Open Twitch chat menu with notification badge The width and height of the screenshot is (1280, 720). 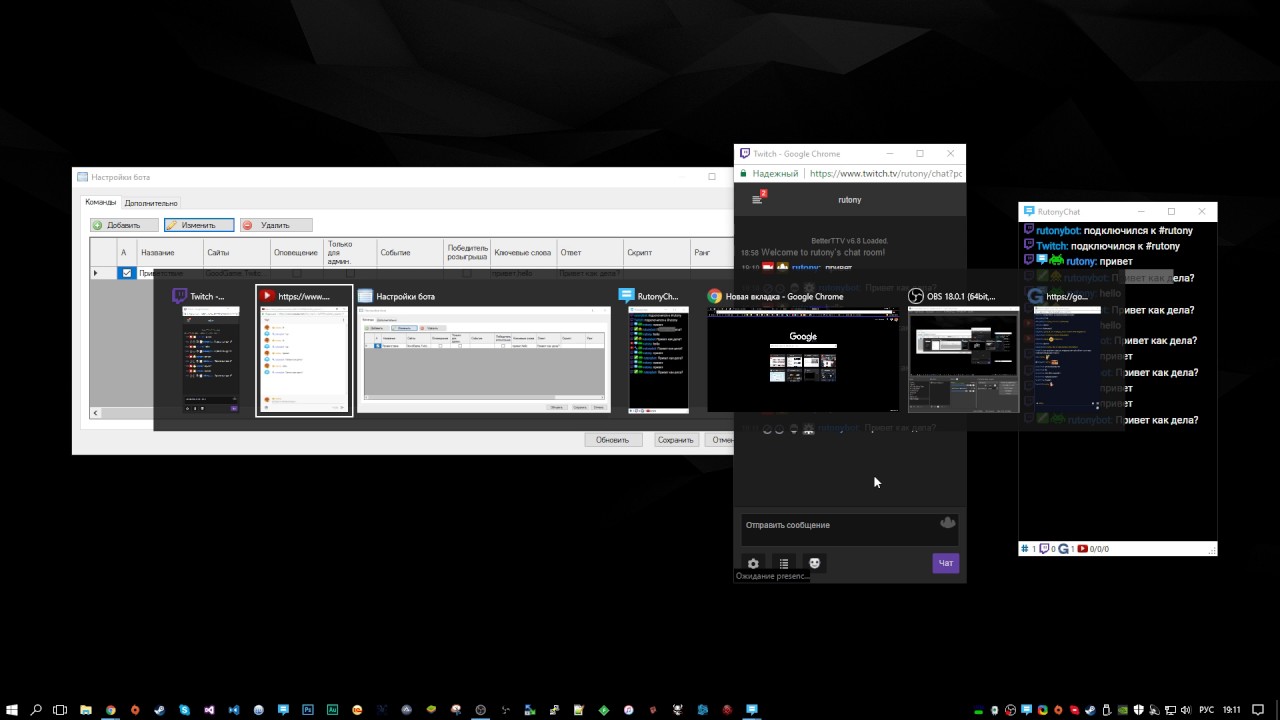pyautogui.click(x=758, y=198)
